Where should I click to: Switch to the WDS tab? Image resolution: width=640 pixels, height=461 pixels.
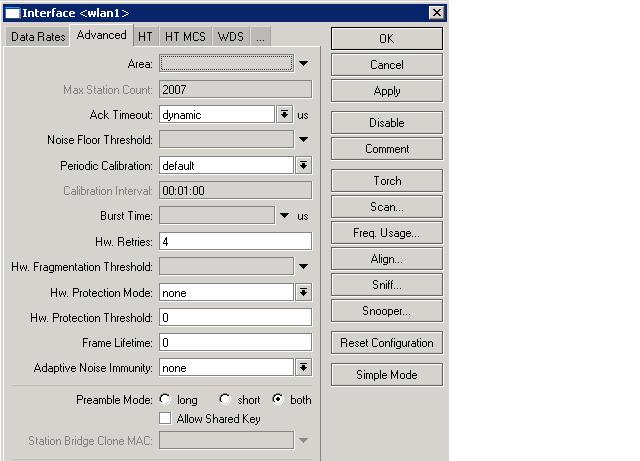pyautogui.click(x=231, y=37)
